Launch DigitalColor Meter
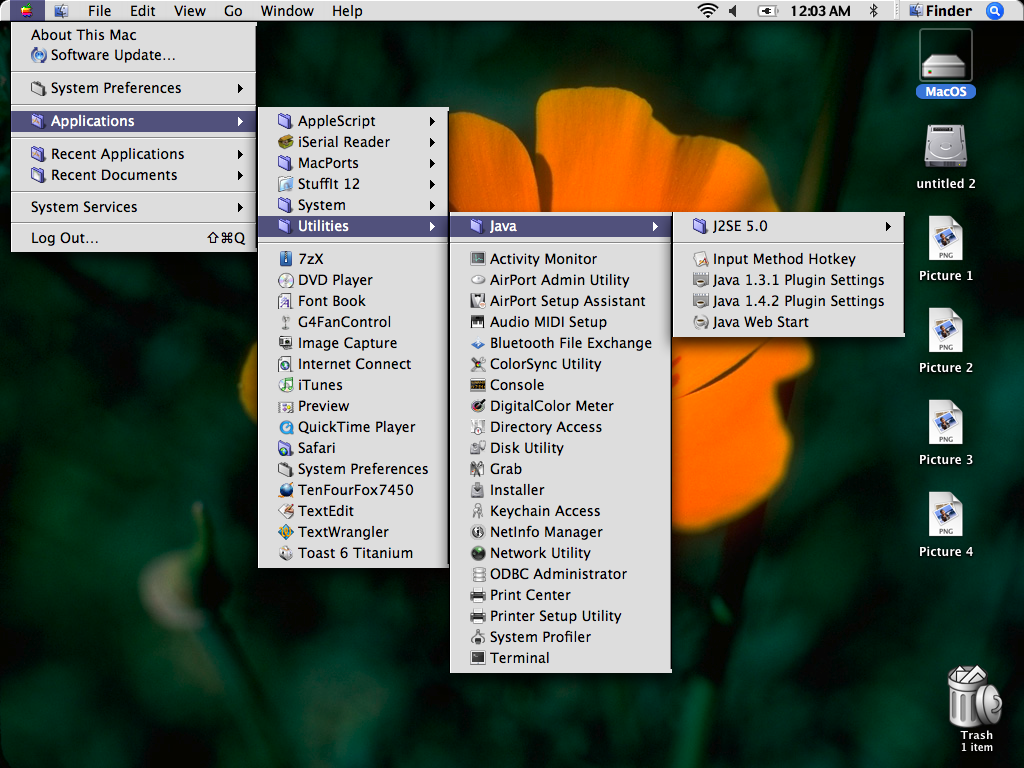 click(560, 406)
